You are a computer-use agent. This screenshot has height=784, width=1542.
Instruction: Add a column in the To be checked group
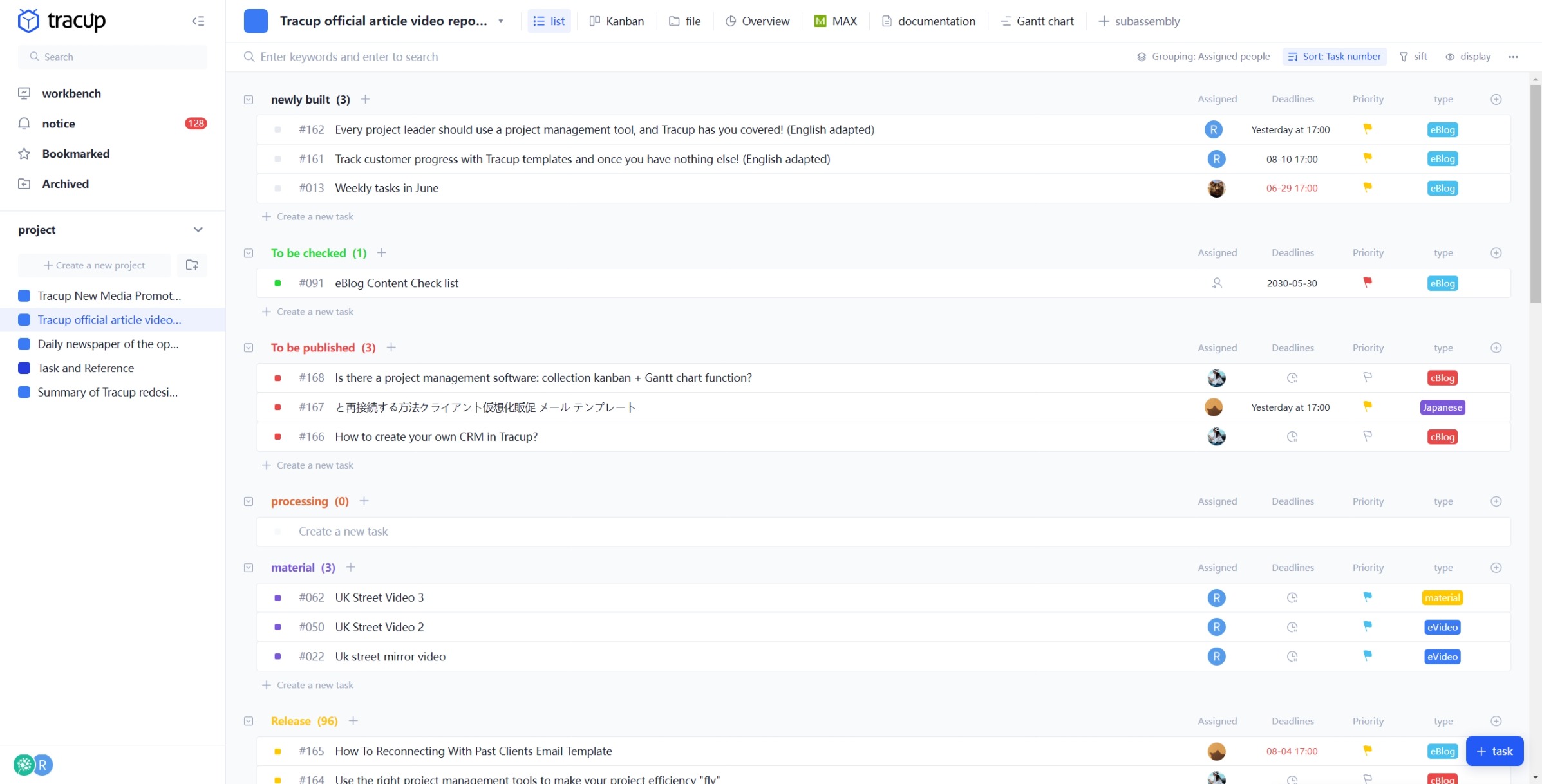(1496, 253)
